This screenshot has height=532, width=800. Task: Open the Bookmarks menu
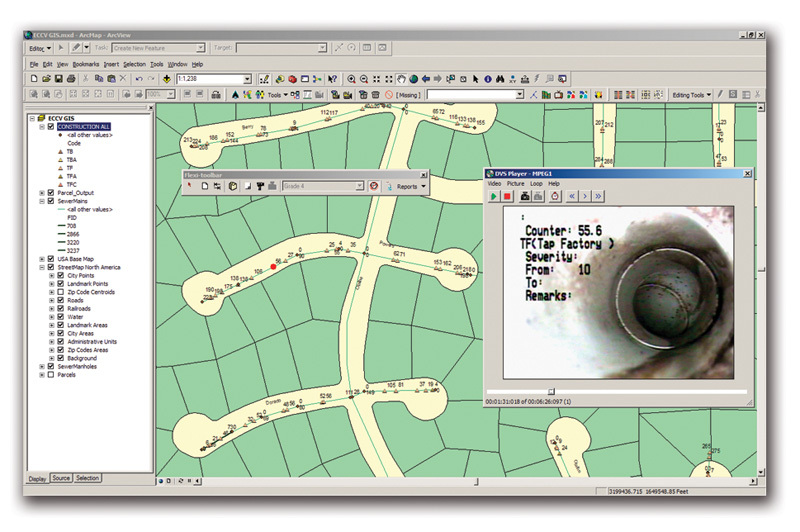(85, 63)
